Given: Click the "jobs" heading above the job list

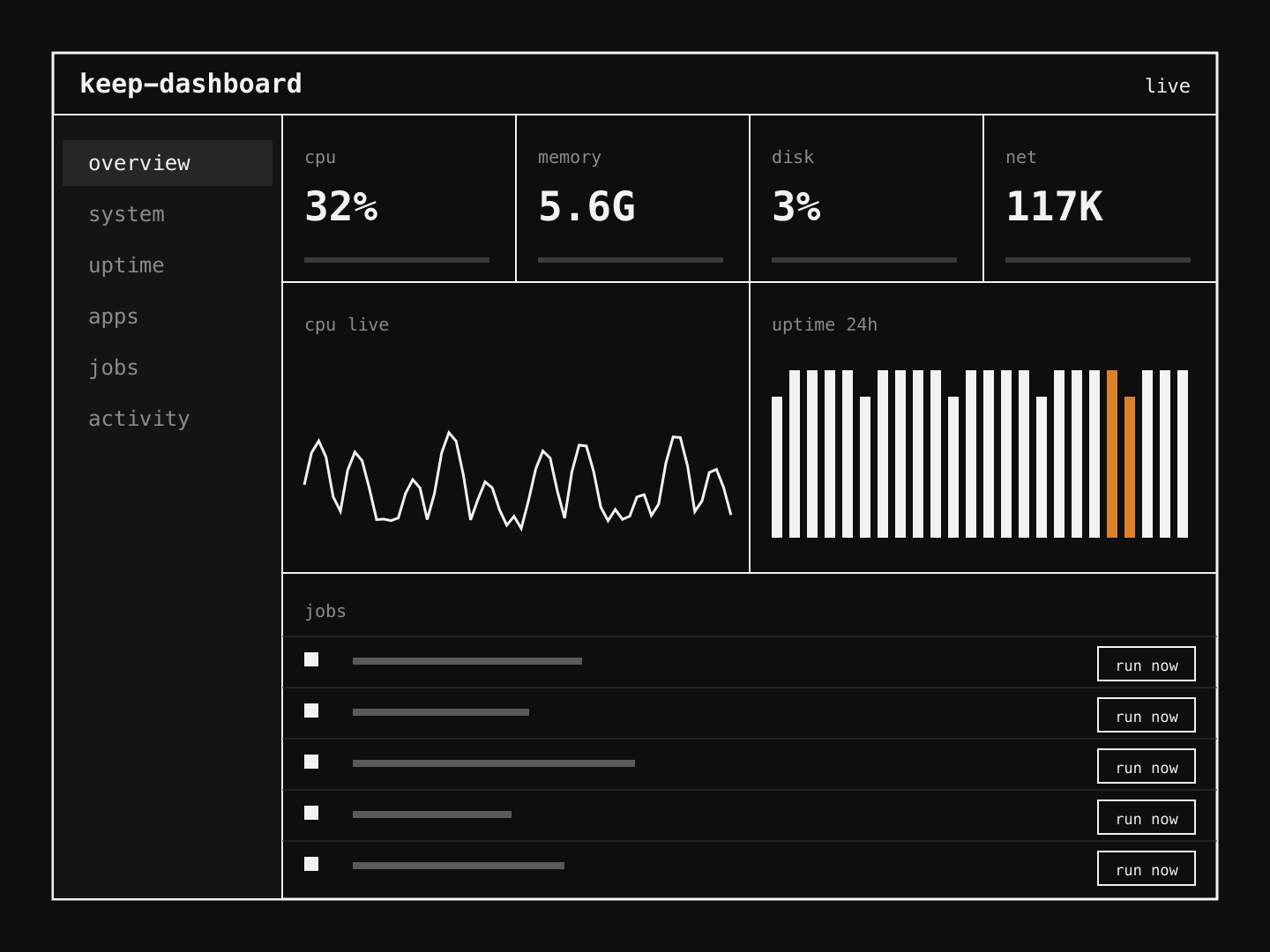Looking at the screenshot, I should tap(325, 611).
